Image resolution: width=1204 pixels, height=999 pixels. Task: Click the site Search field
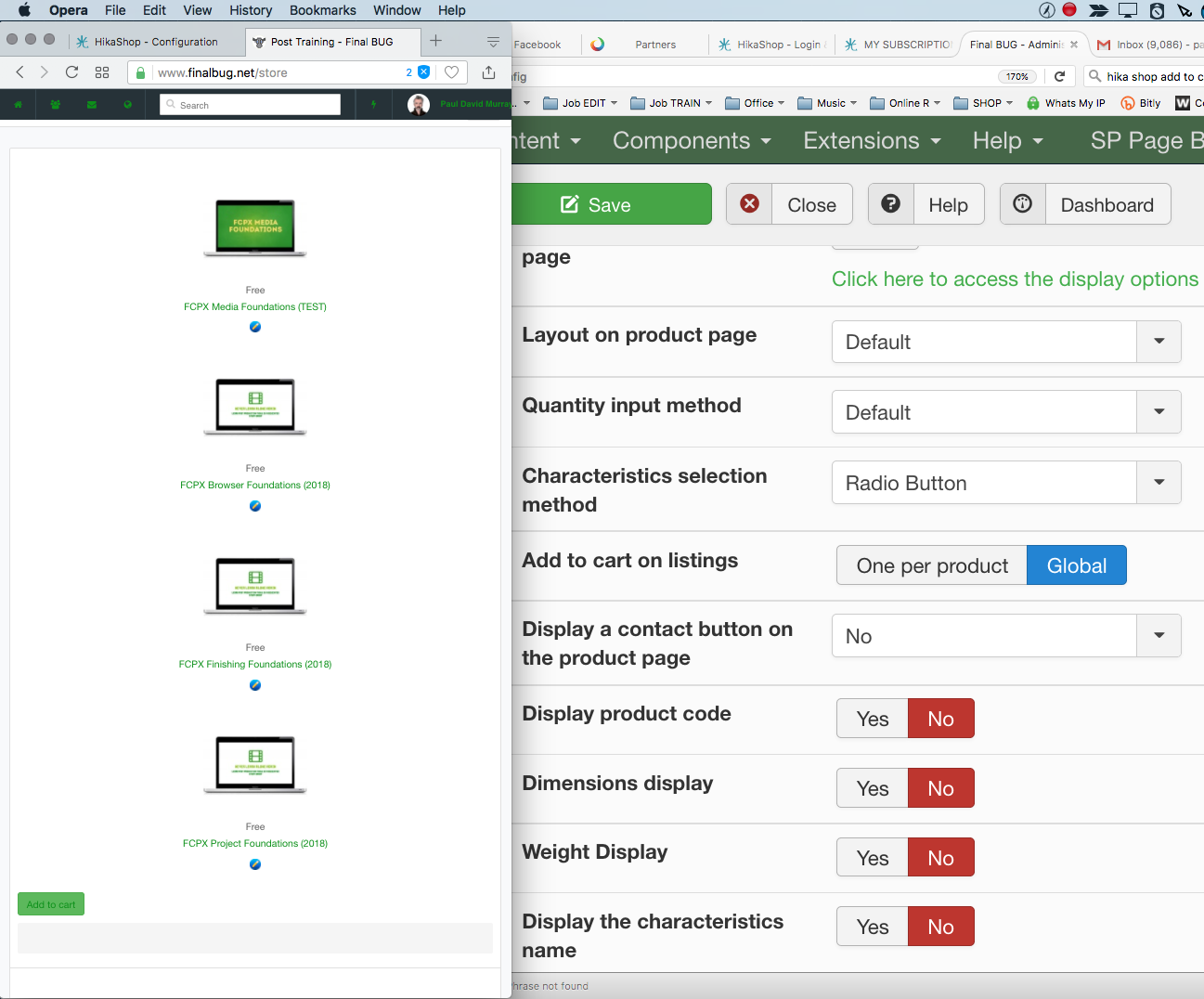(x=250, y=105)
